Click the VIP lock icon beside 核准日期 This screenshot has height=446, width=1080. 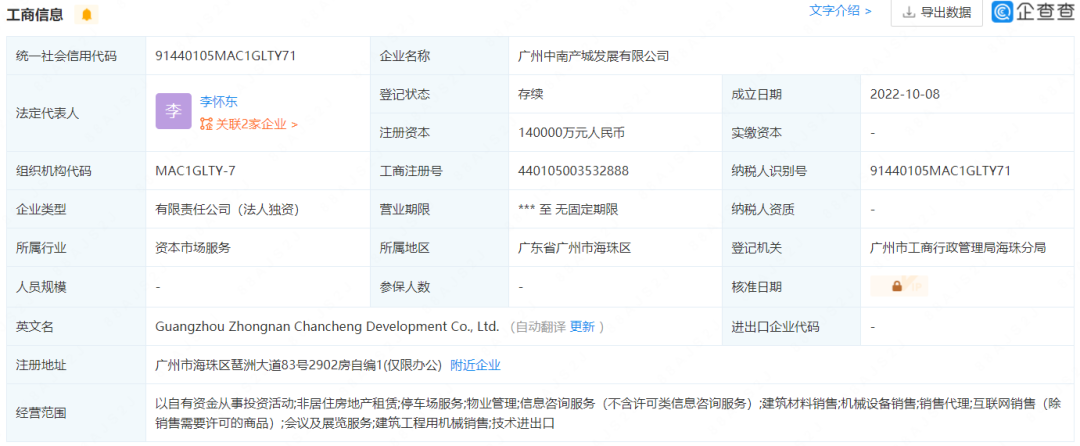(x=899, y=286)
